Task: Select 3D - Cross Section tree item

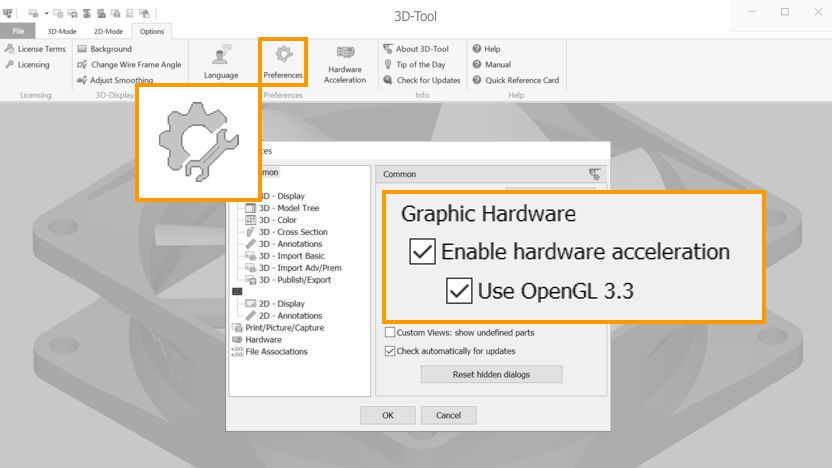Action: [x=292, y=232]
